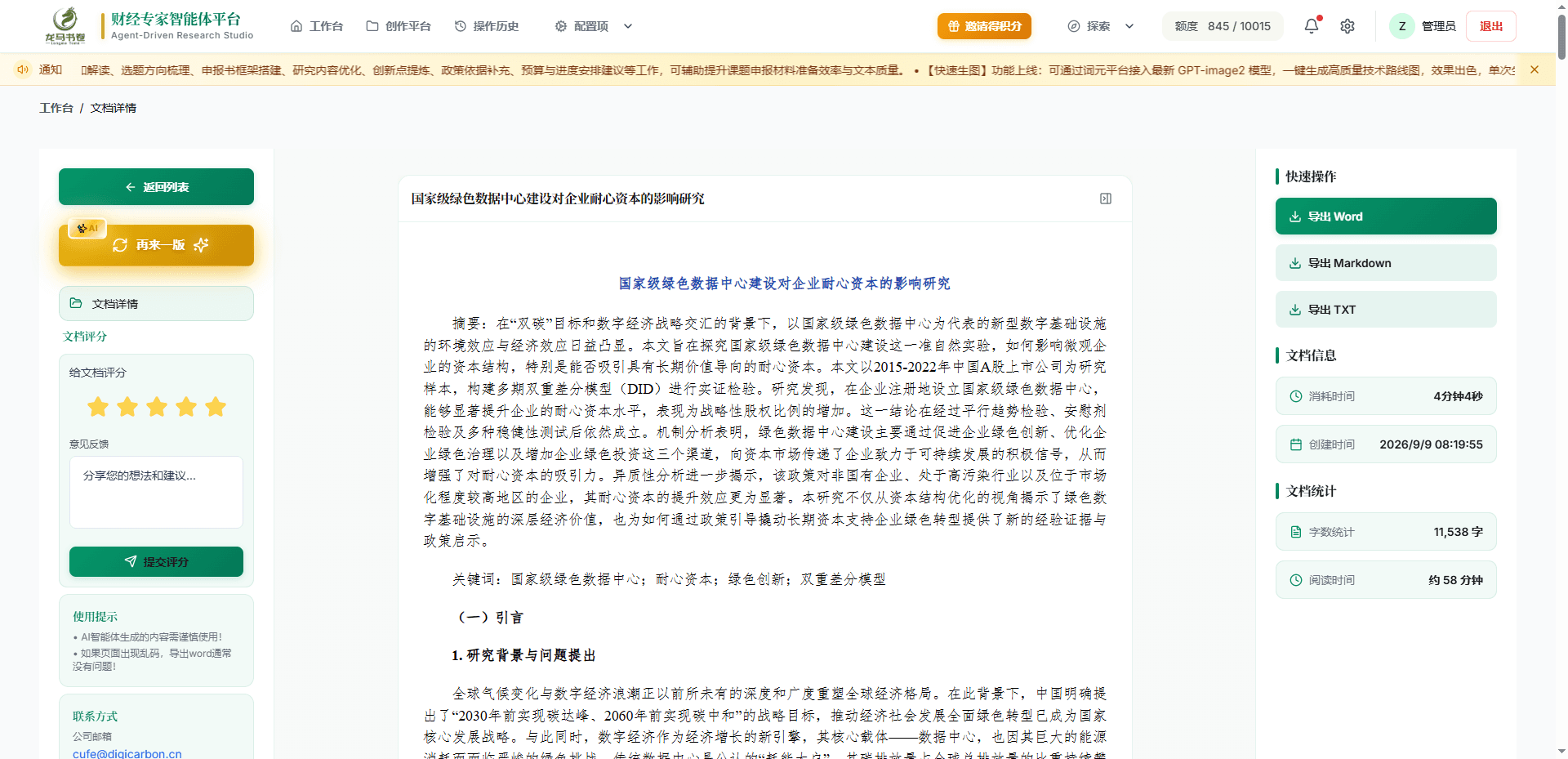Click the 字数统计 11,538 字 card

(x=1386, y=532)
